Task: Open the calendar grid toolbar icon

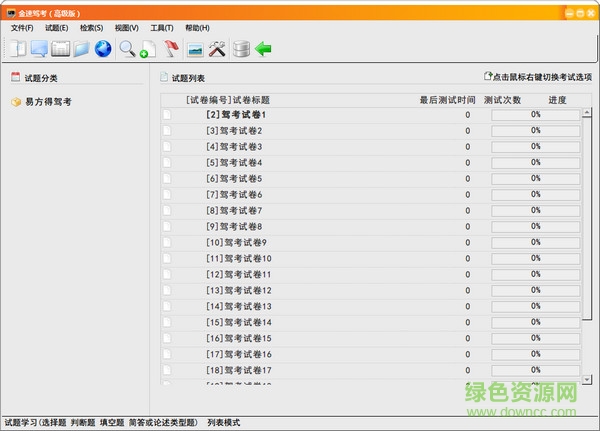Action: (60, 49)
